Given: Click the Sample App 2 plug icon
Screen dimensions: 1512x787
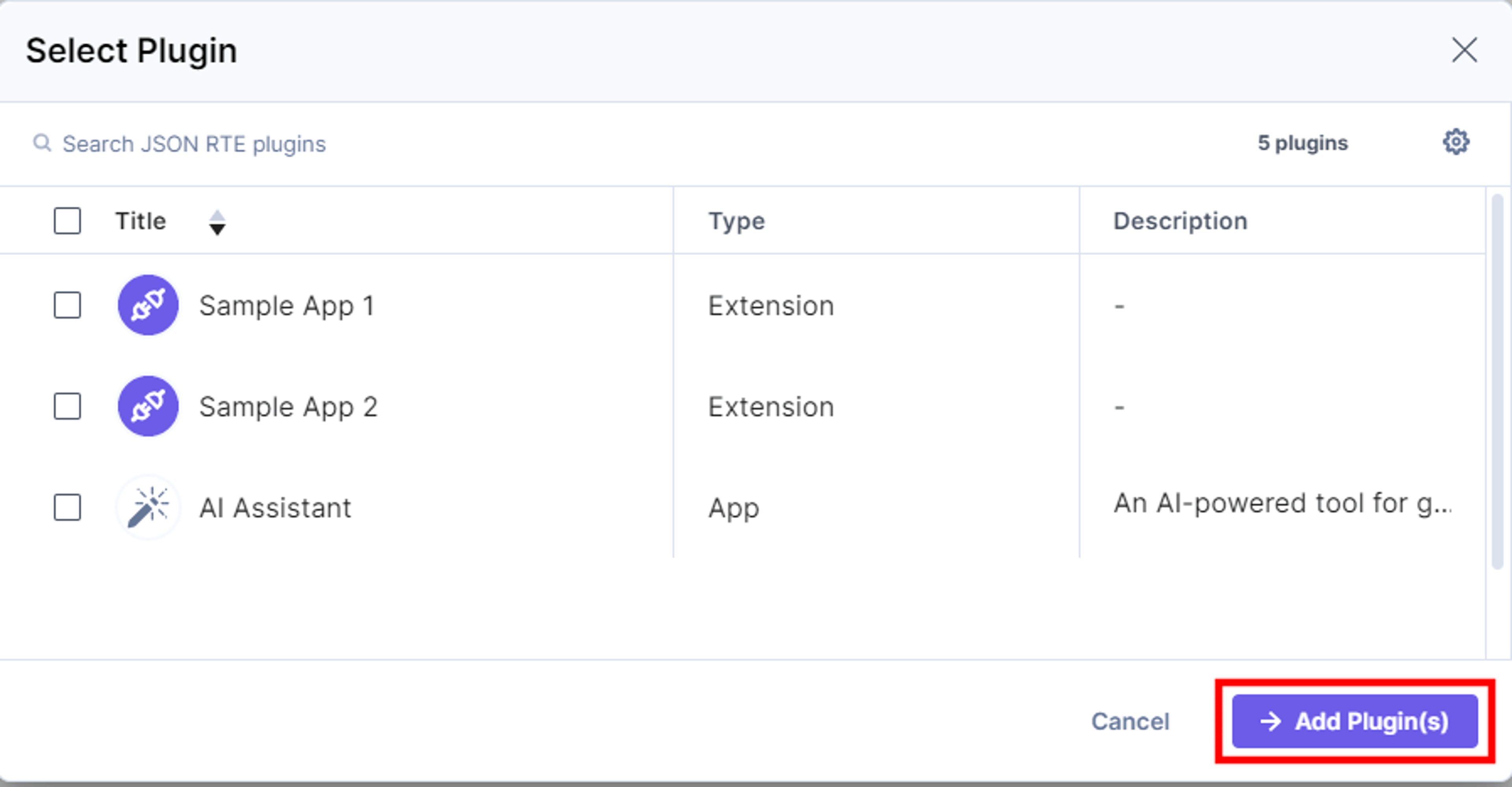Looking at the screenshot, I should pyautogui.click(x=148, y=406).
